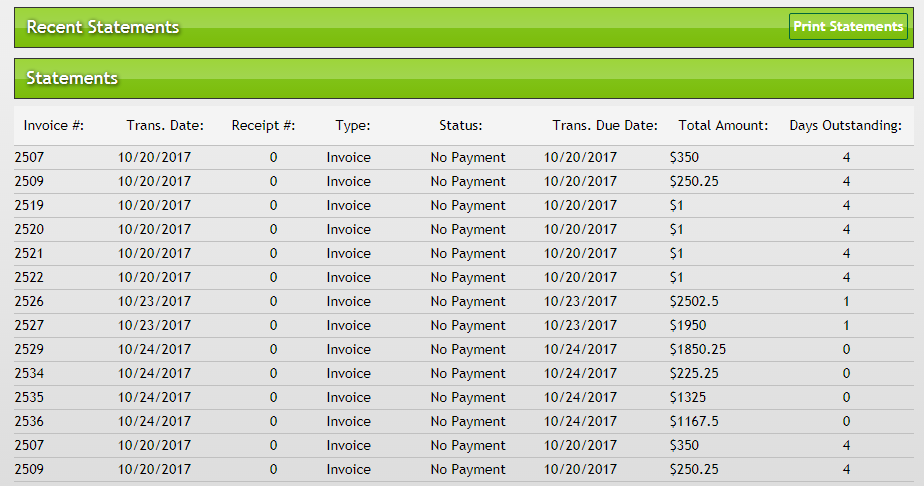Screen dimensions: 924x486
Task: Click No Payment status for invoice 2522
Action: (x=468, y=278)
